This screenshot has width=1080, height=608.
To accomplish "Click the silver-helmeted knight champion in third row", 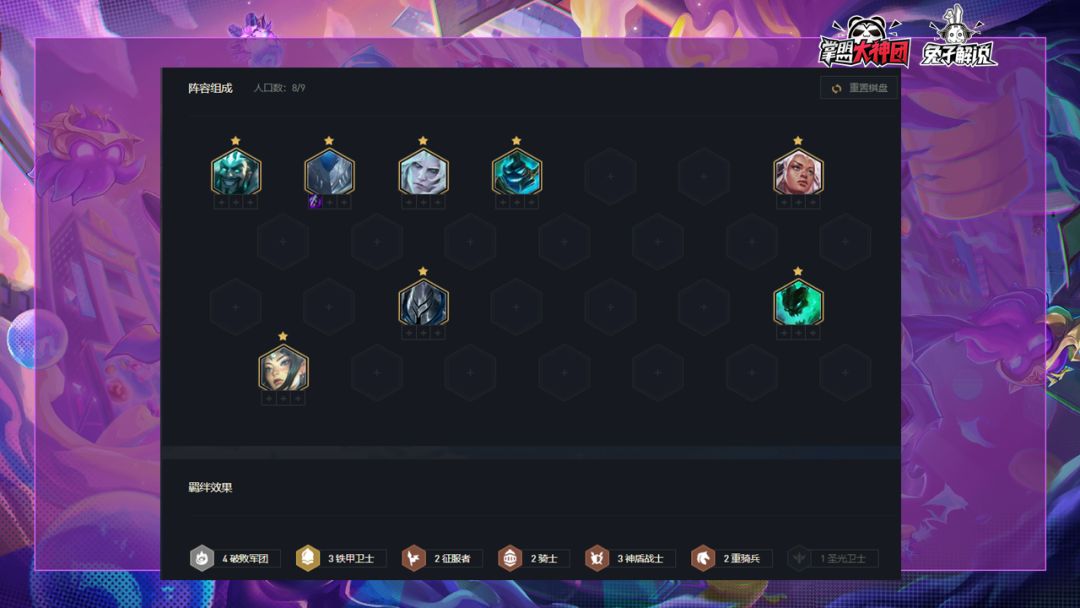I will point(423,304).
